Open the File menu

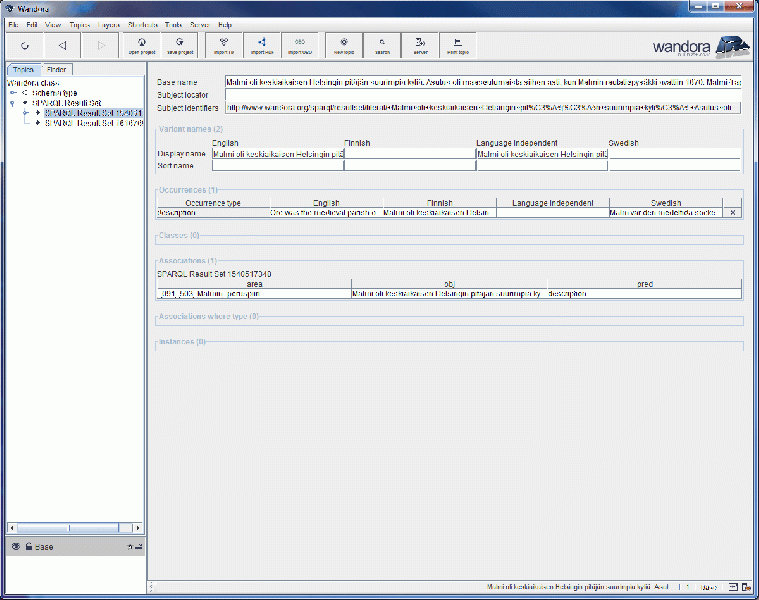pos(13,23)
